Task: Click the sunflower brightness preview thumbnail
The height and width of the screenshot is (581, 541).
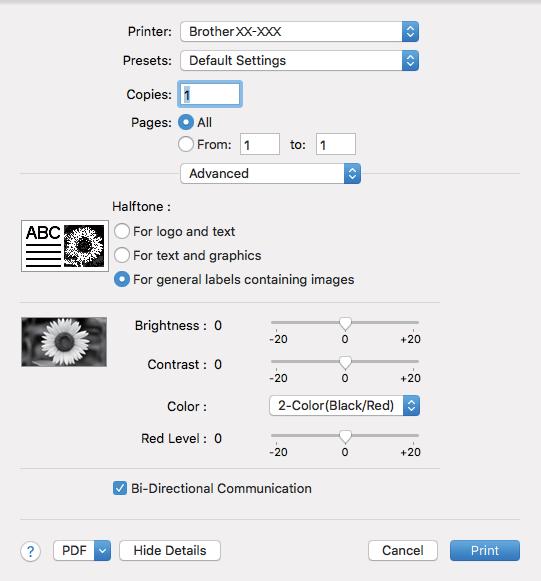Action: pos(64,342)
